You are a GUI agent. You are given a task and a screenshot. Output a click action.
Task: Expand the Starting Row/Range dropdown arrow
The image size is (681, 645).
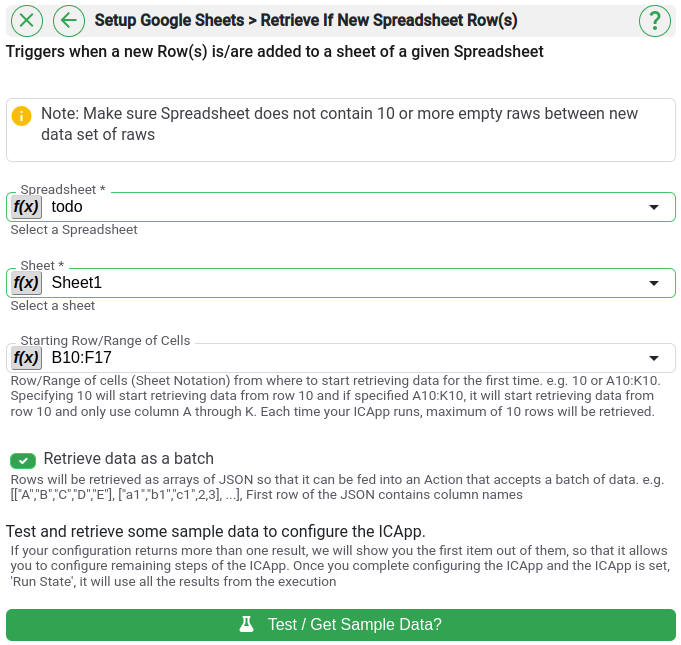click(x=654, y=358)
